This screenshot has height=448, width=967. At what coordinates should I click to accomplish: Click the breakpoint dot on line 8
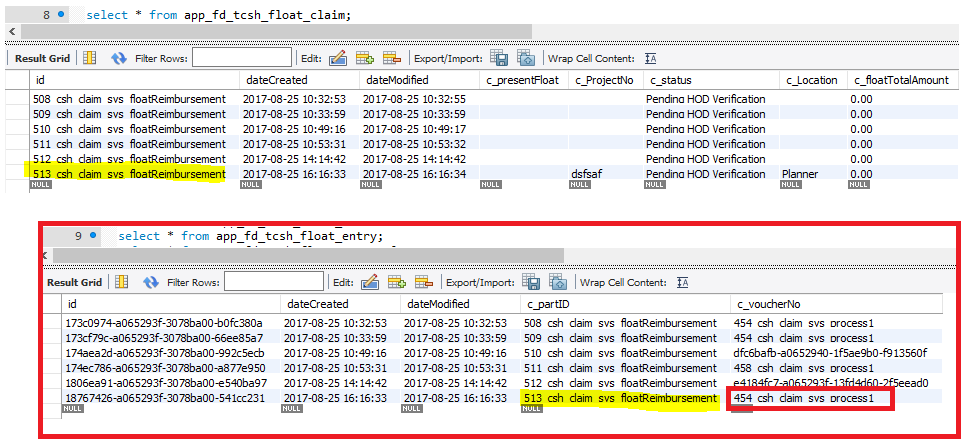coord(62,15)
